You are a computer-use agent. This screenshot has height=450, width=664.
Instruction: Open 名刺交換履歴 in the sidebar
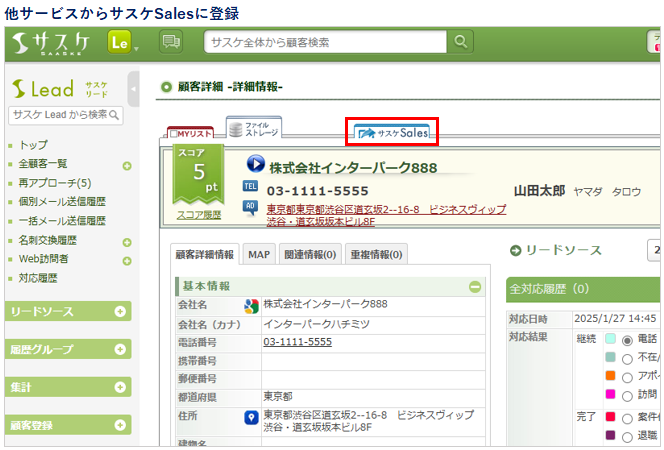pyautogui.click(x=47, y=240)
